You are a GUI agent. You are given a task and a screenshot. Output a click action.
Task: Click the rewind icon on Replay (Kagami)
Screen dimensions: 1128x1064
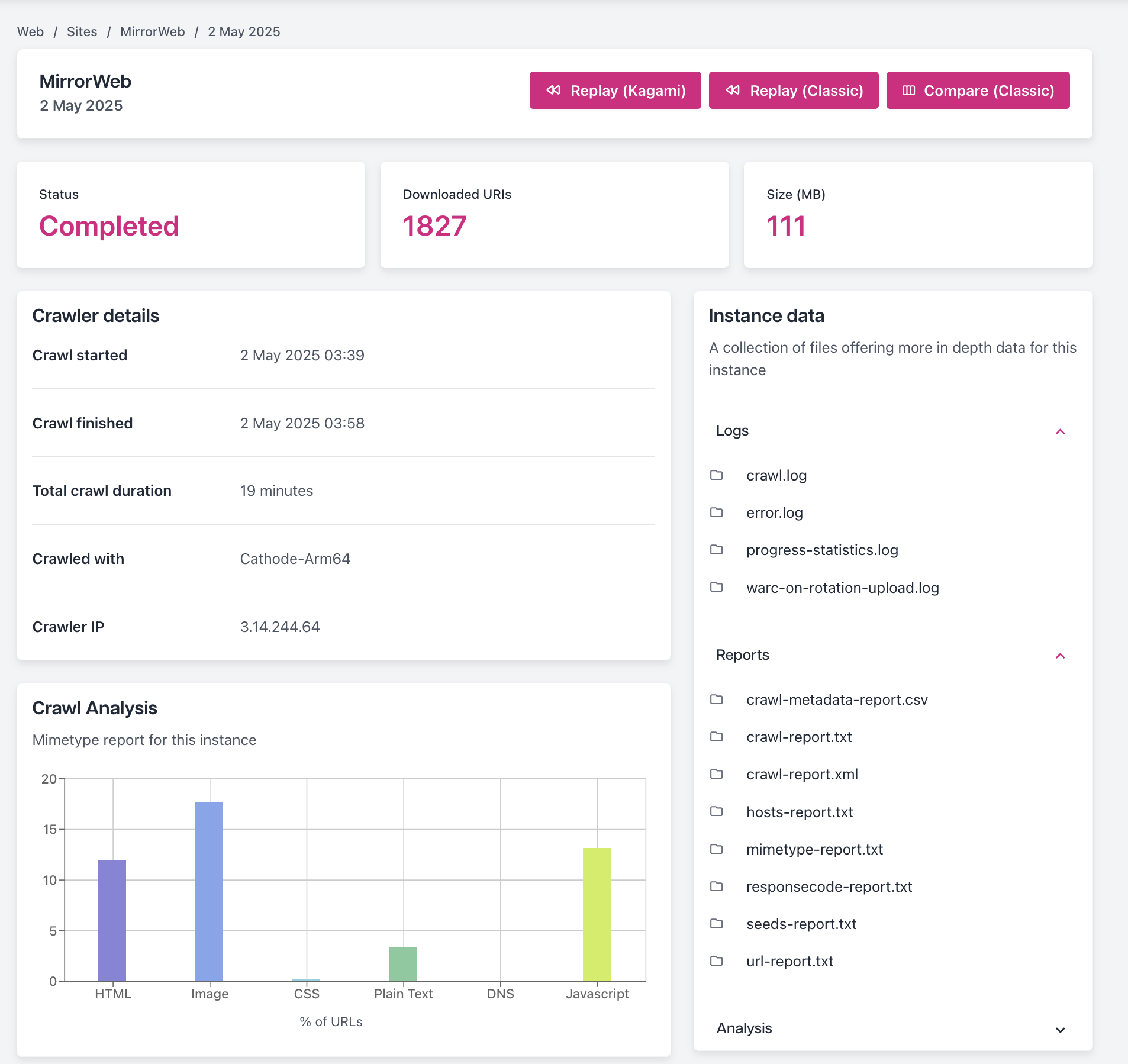[x=553, y=91]
